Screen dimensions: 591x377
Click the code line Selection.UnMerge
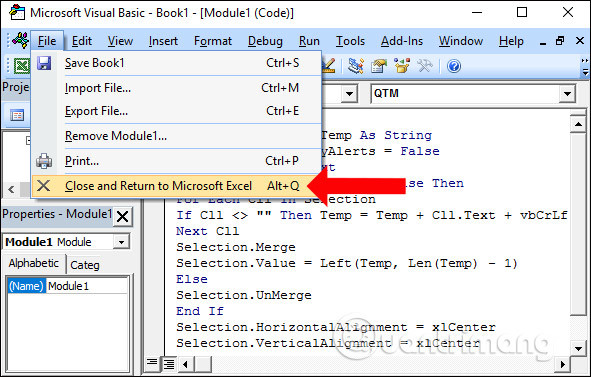tap(244, 295)
